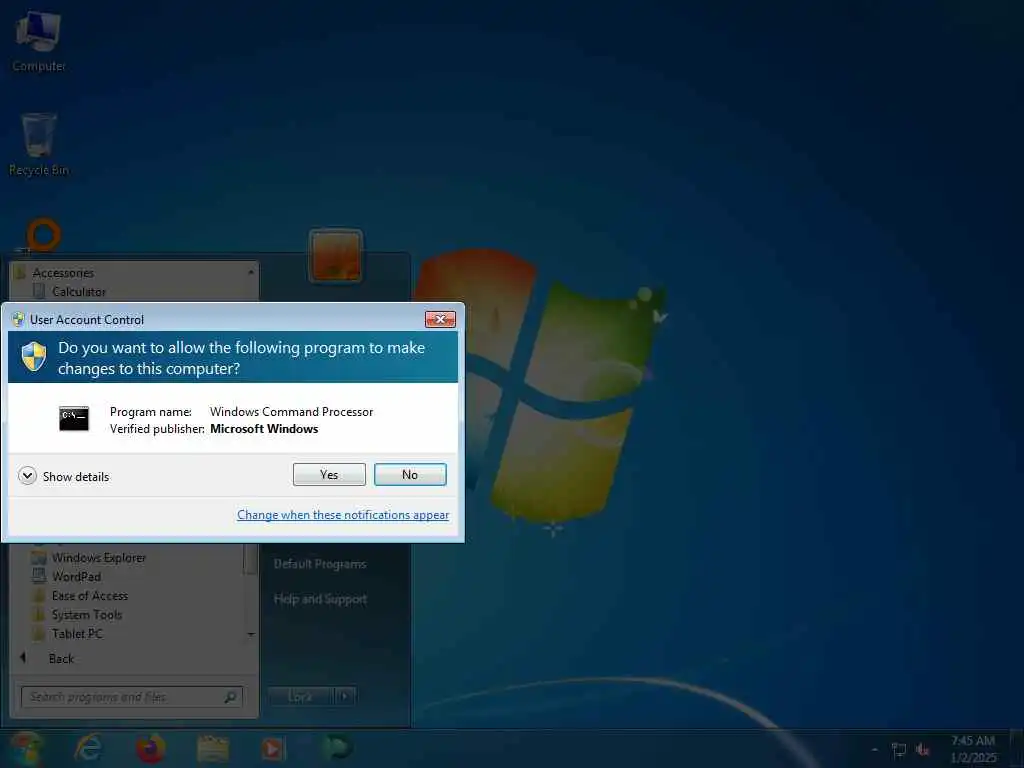This screenshot has height=768, width=1024.
Task: Open Windows Explorer from the Start menu
Action: (99, 558)
